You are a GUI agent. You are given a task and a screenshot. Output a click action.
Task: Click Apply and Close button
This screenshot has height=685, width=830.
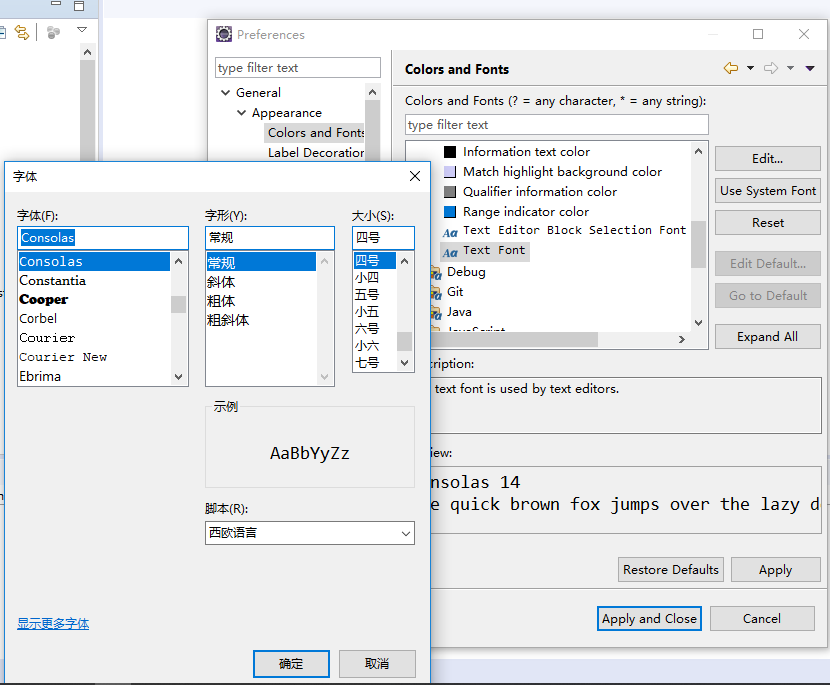649,618
